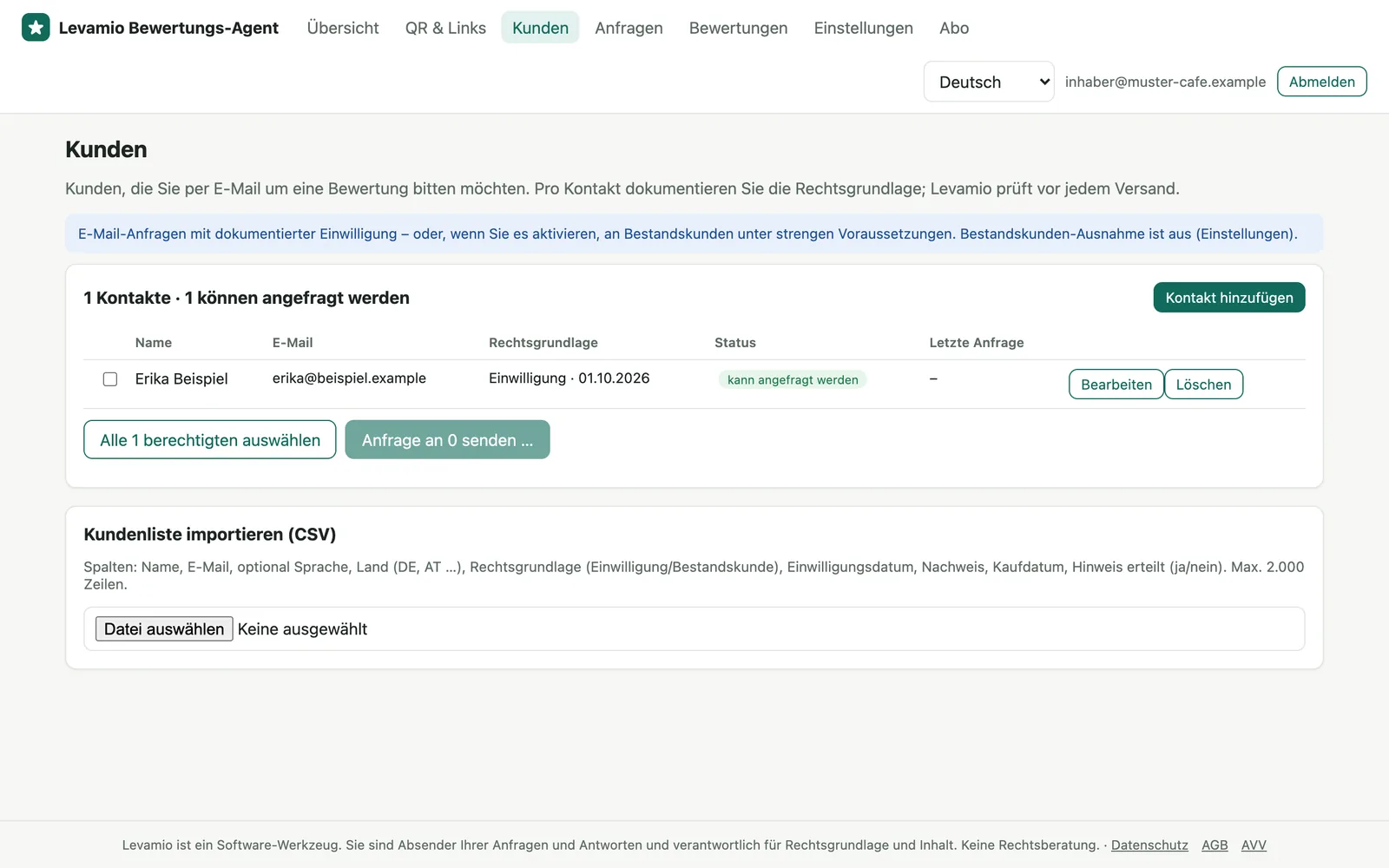
Task: Add a contact with Kontakt hinzufügen
Action: point(1228,298)
